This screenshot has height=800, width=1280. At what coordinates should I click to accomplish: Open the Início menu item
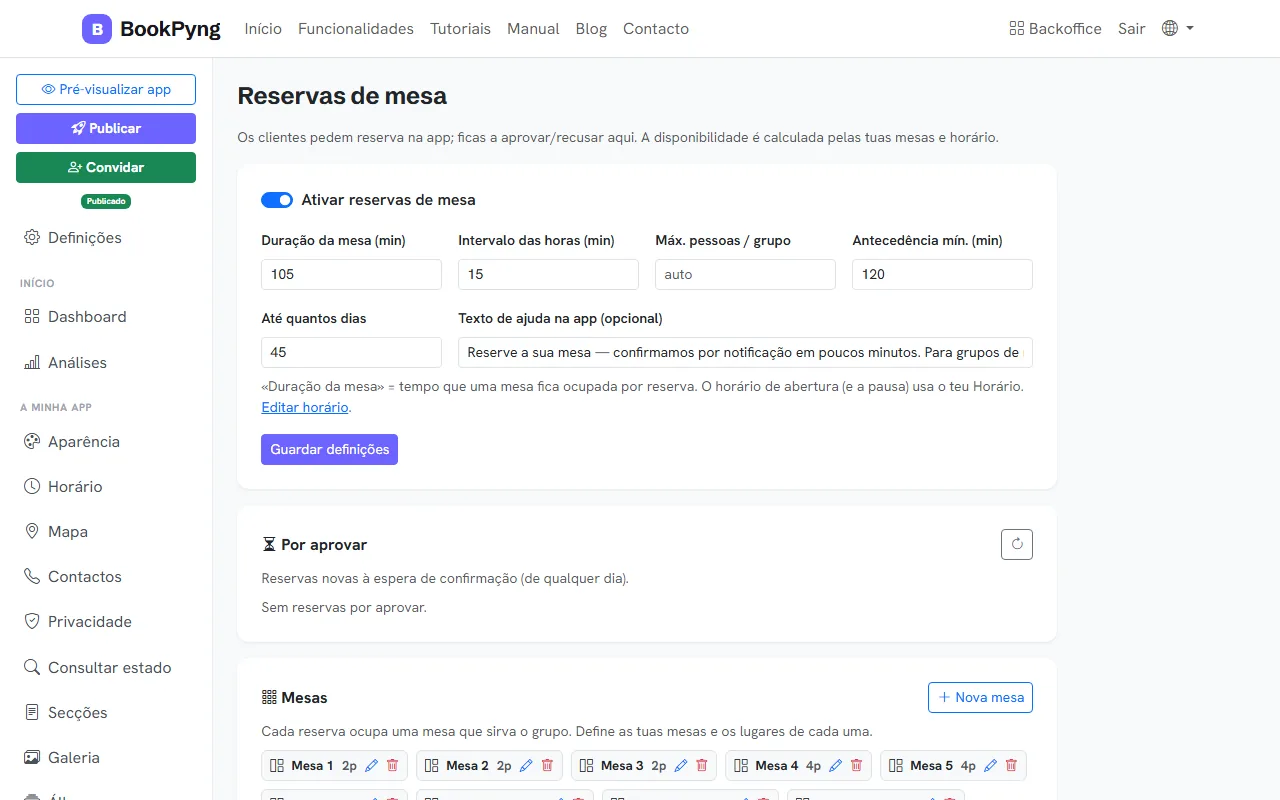click(x=263, y=29)
